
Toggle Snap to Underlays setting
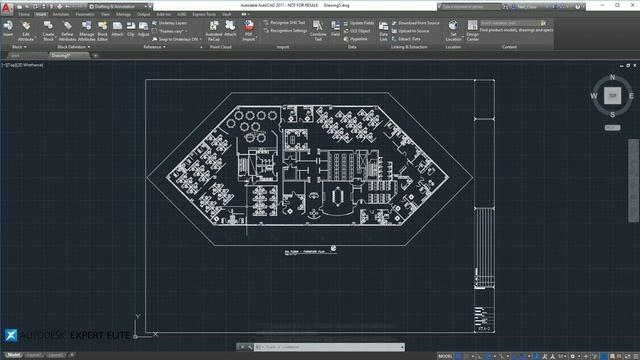point(176,40)
